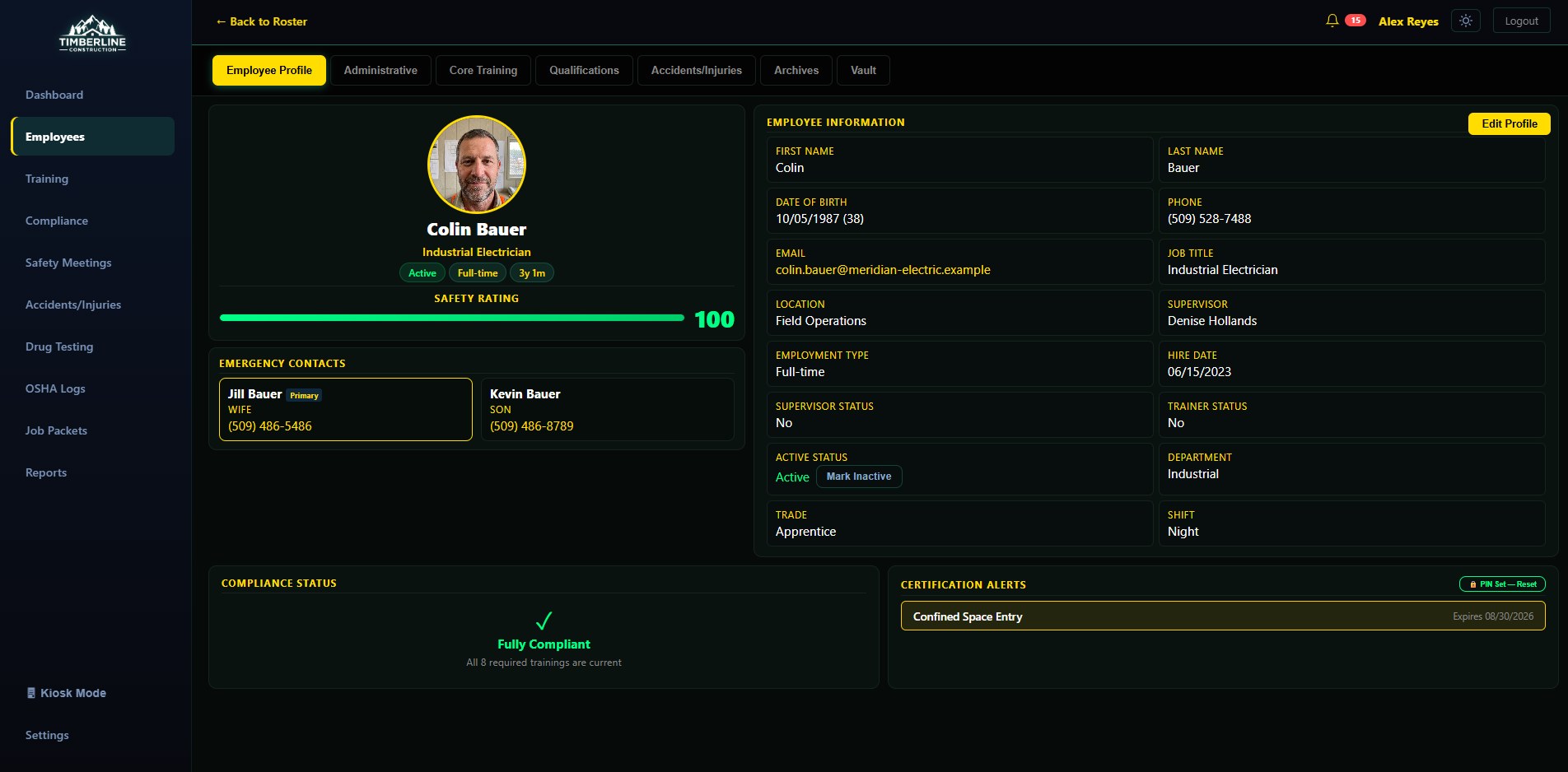Image resolution: width=1568 pixels, height=772 pixels.
Task: Toggle the light/dark theme sun icon
Action: pos(1466,21)
